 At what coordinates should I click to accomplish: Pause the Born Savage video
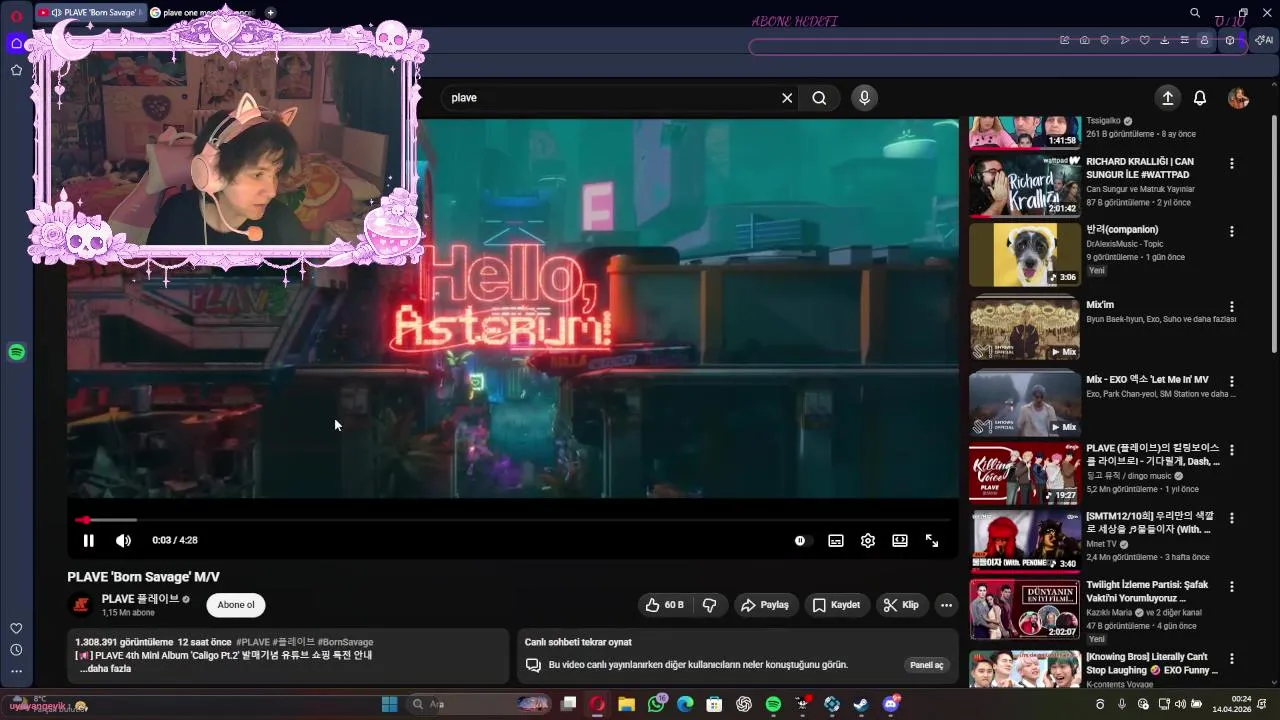click(88, 540)
